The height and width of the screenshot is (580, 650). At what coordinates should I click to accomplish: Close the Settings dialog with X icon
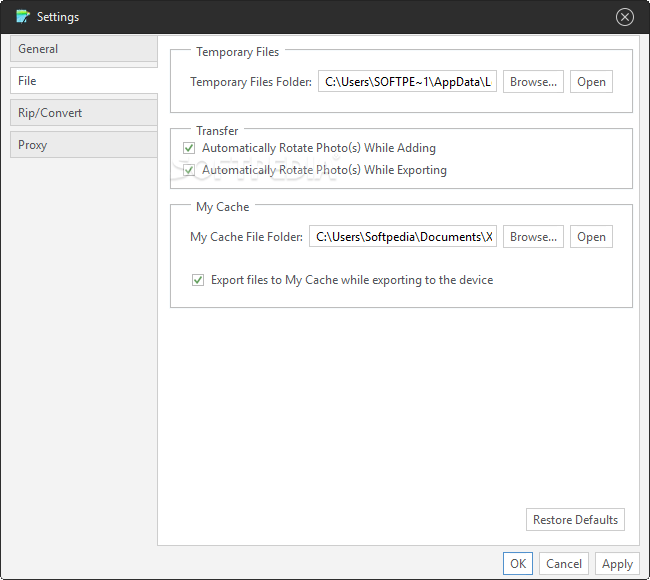click(x=625, y=17)
